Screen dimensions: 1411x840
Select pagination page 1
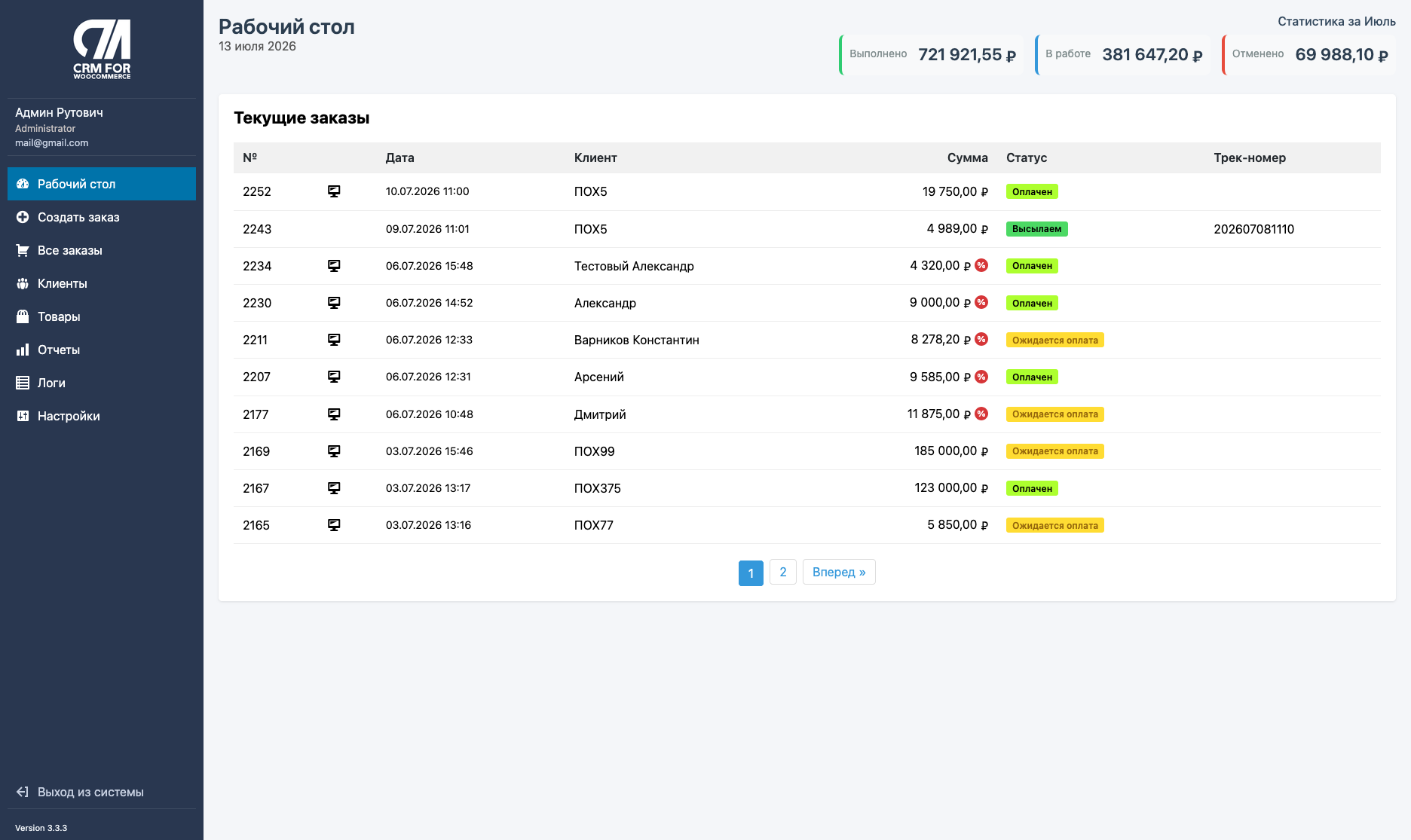751,573
